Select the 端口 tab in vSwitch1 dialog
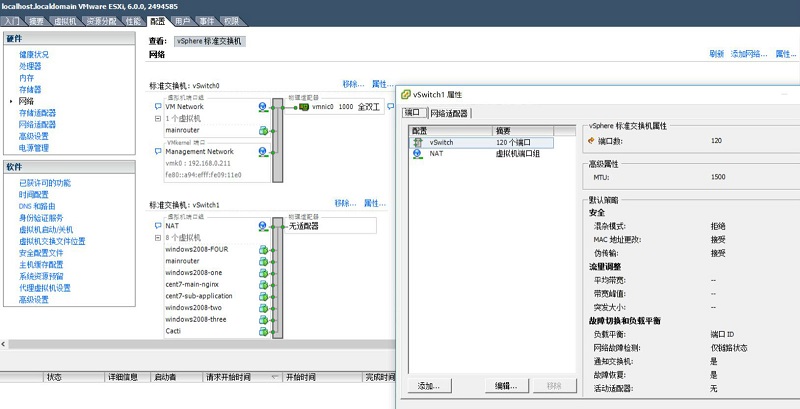This screenshot has height=409, width=800. point(415,113)
